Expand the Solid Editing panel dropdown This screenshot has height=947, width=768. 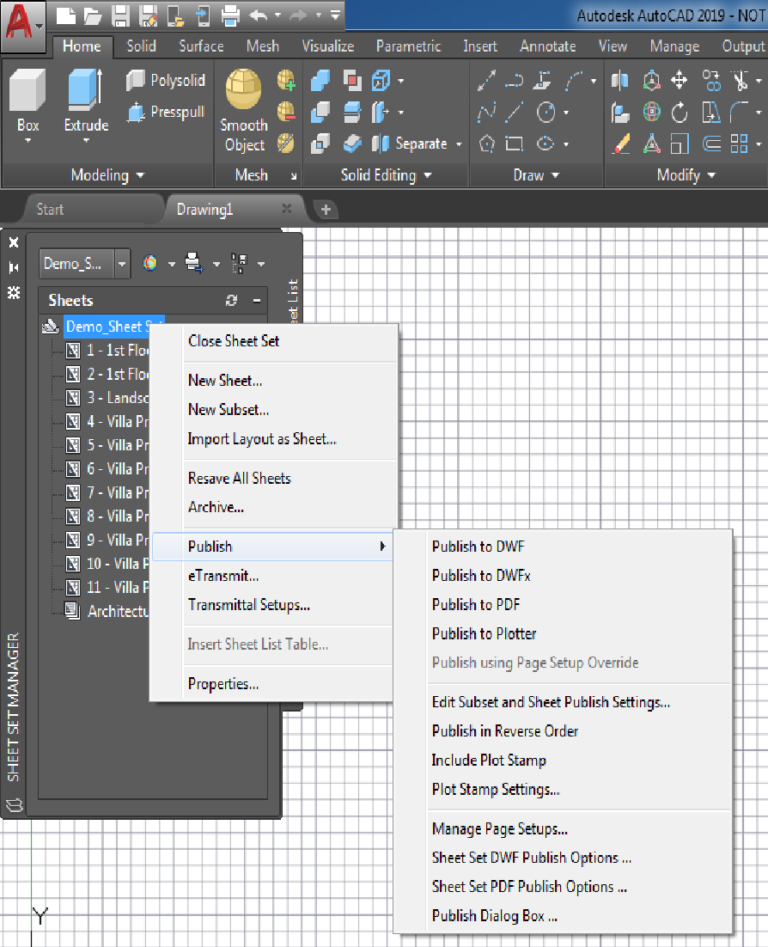386,175
